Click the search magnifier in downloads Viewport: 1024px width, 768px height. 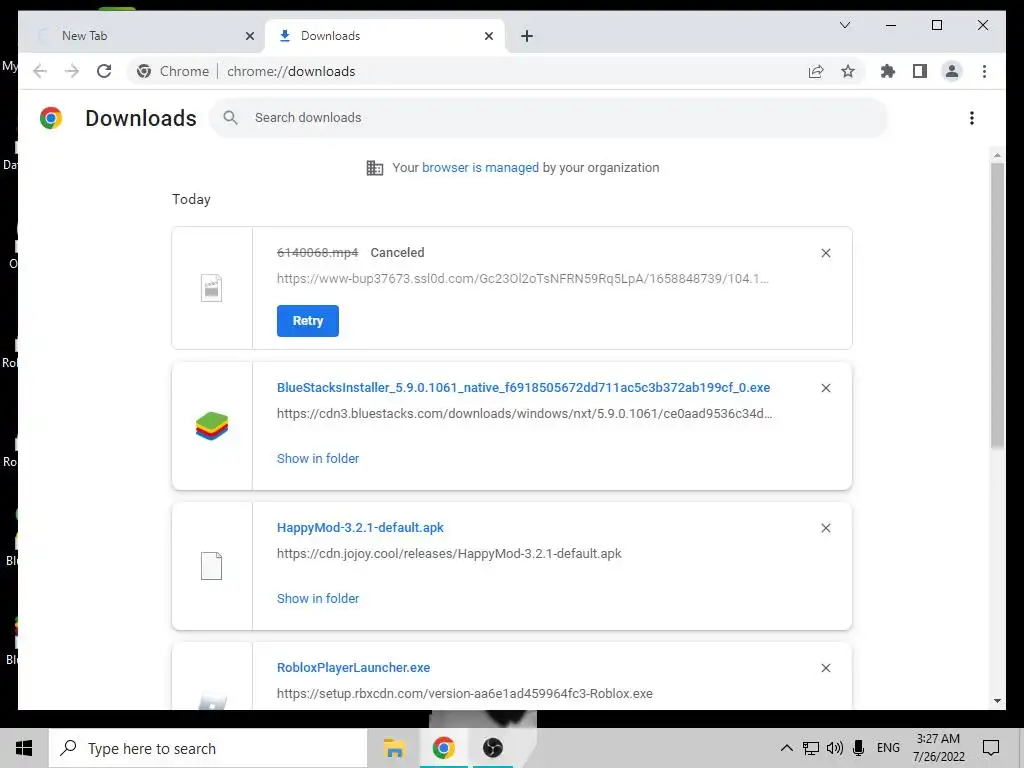(230, 118)
